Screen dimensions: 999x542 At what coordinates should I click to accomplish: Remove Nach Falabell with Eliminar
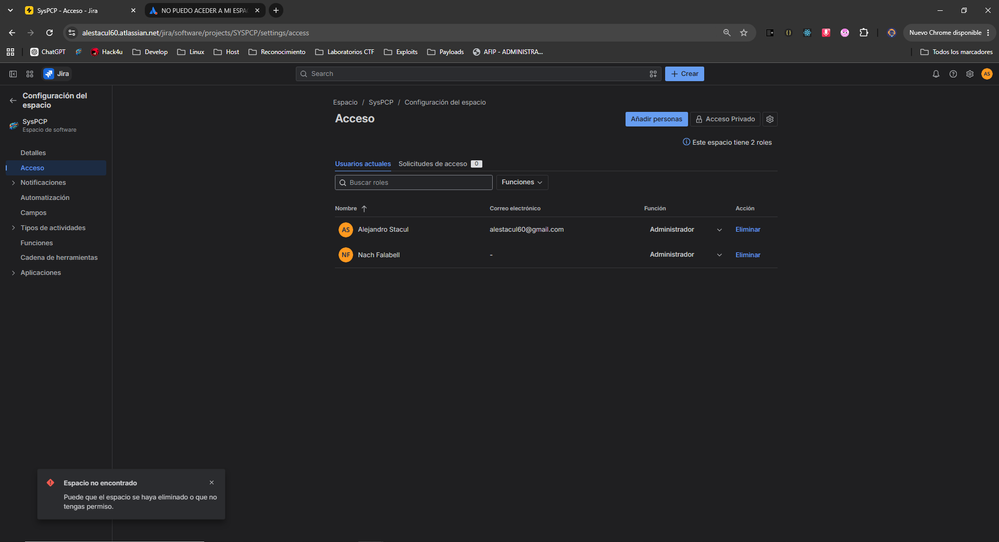[747, 255]
